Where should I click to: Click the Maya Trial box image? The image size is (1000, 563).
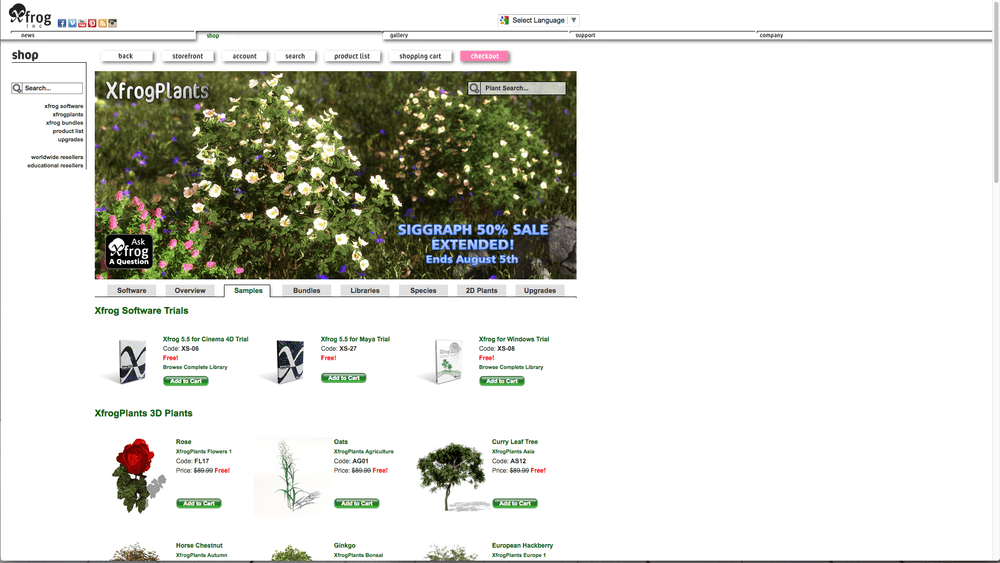pyautogui.click(x=290, y=362)
